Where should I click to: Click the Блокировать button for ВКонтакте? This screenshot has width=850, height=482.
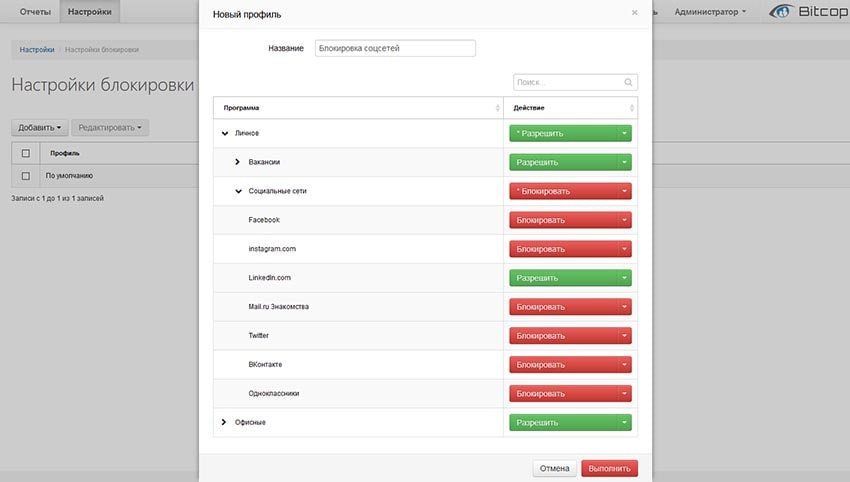coord(563,365)
